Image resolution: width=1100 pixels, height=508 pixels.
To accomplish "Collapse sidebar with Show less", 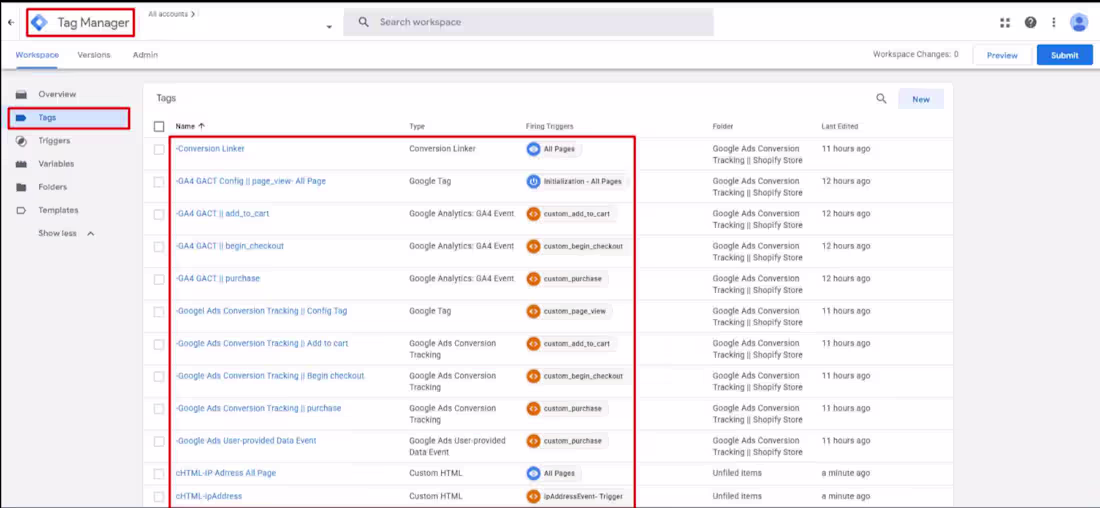I will [66, 233].
